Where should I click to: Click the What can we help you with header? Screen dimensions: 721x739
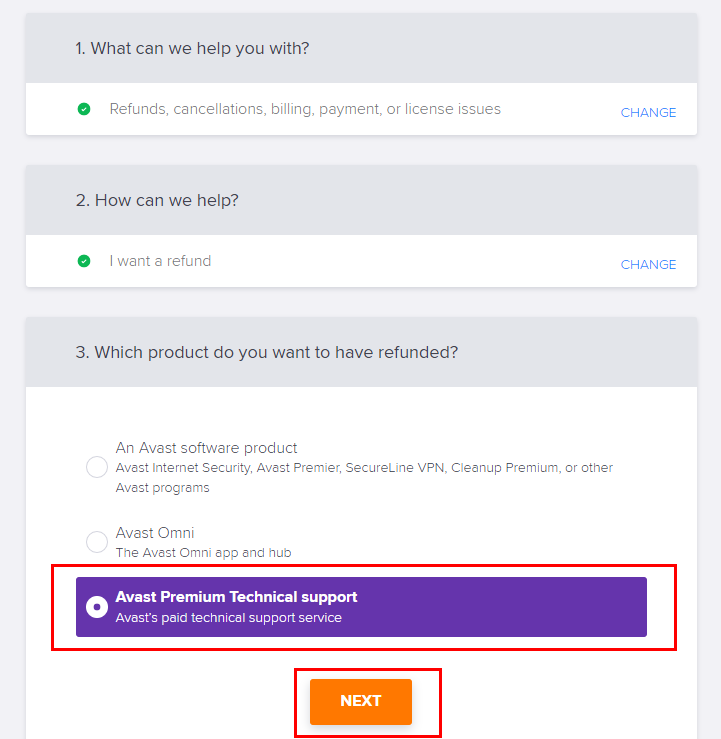[x=192, y=49]
